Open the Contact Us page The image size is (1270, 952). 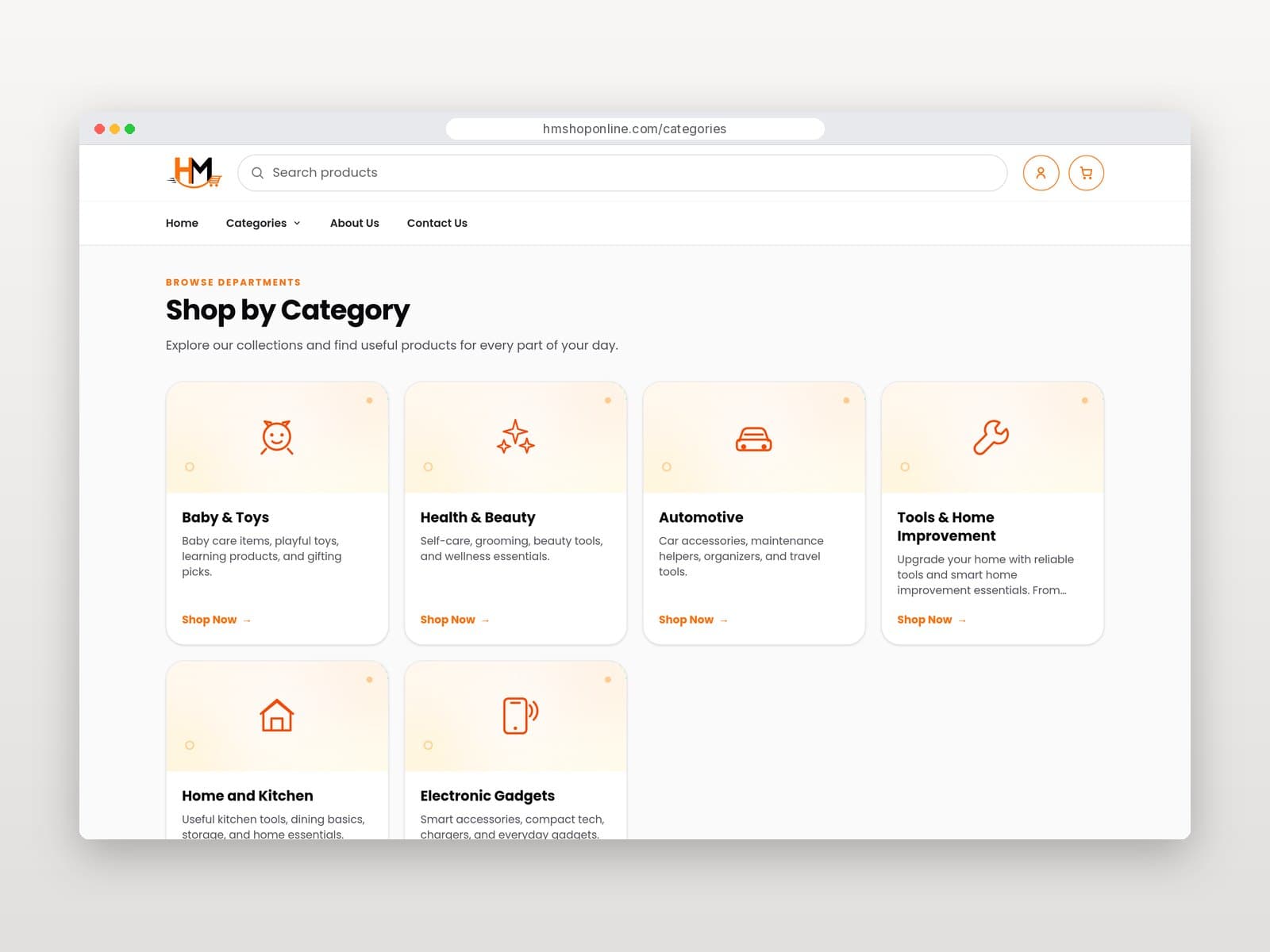[x=437, y=223]
